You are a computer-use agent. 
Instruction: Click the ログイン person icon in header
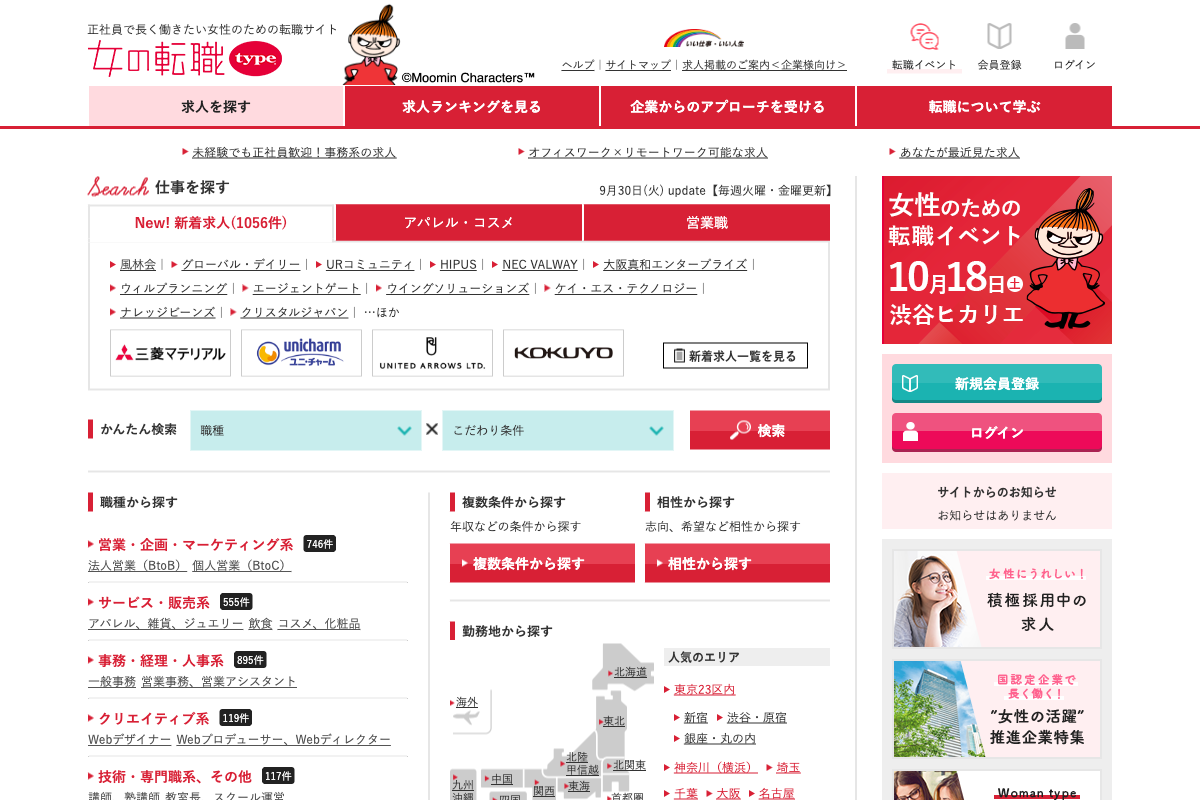click(x=1074, y=38)
